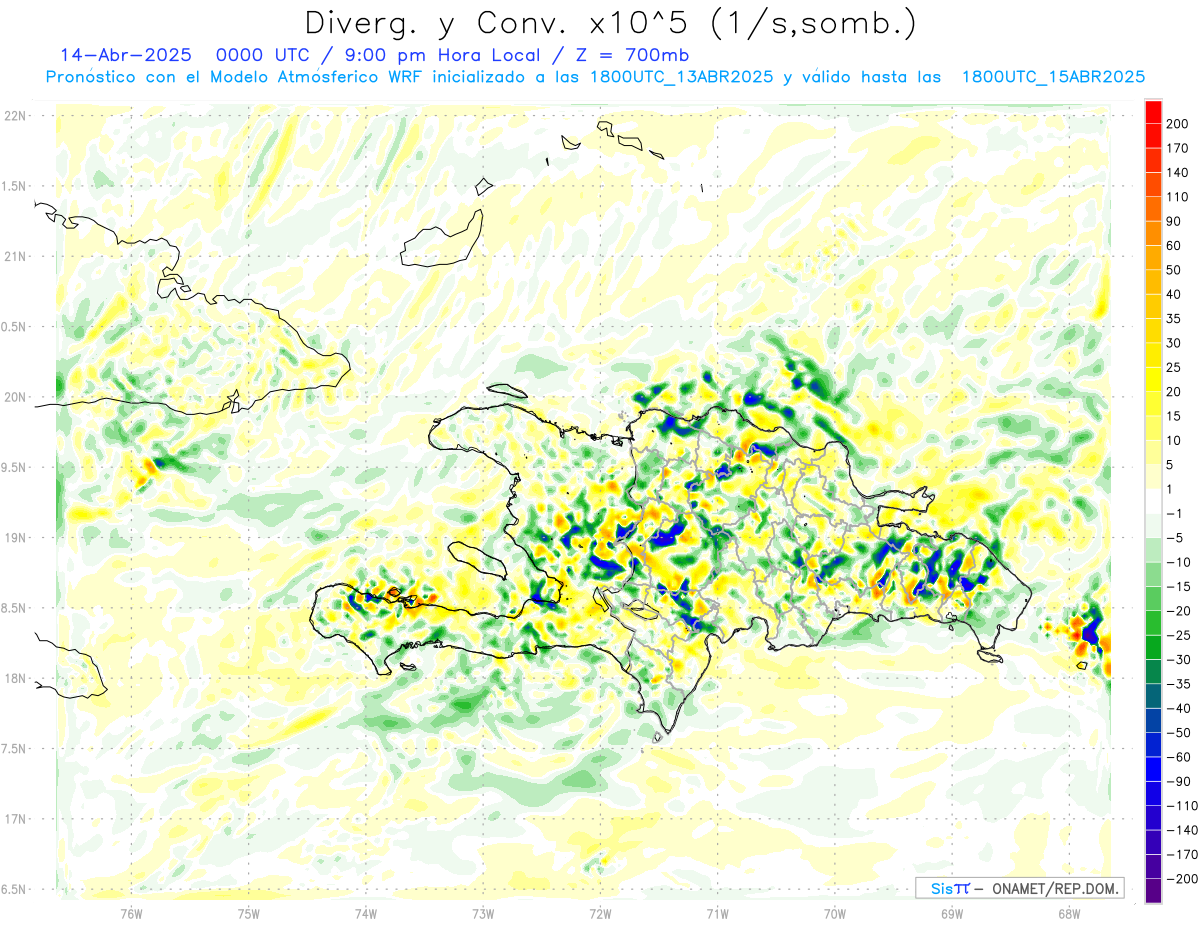Click the colorbar value "-50"

tap(1178, 733)
